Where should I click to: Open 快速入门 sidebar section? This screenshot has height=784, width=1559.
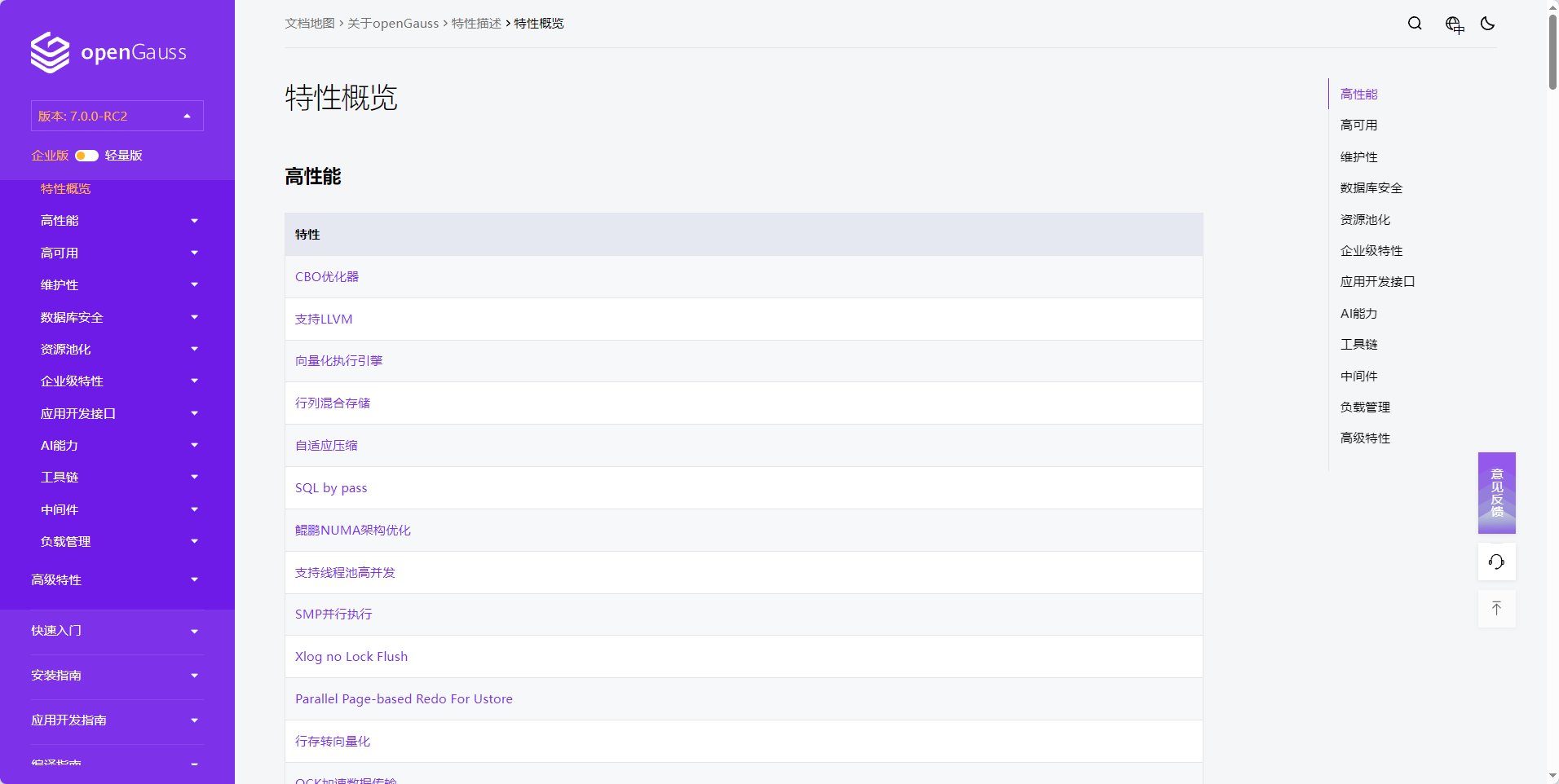pos(56,631)
